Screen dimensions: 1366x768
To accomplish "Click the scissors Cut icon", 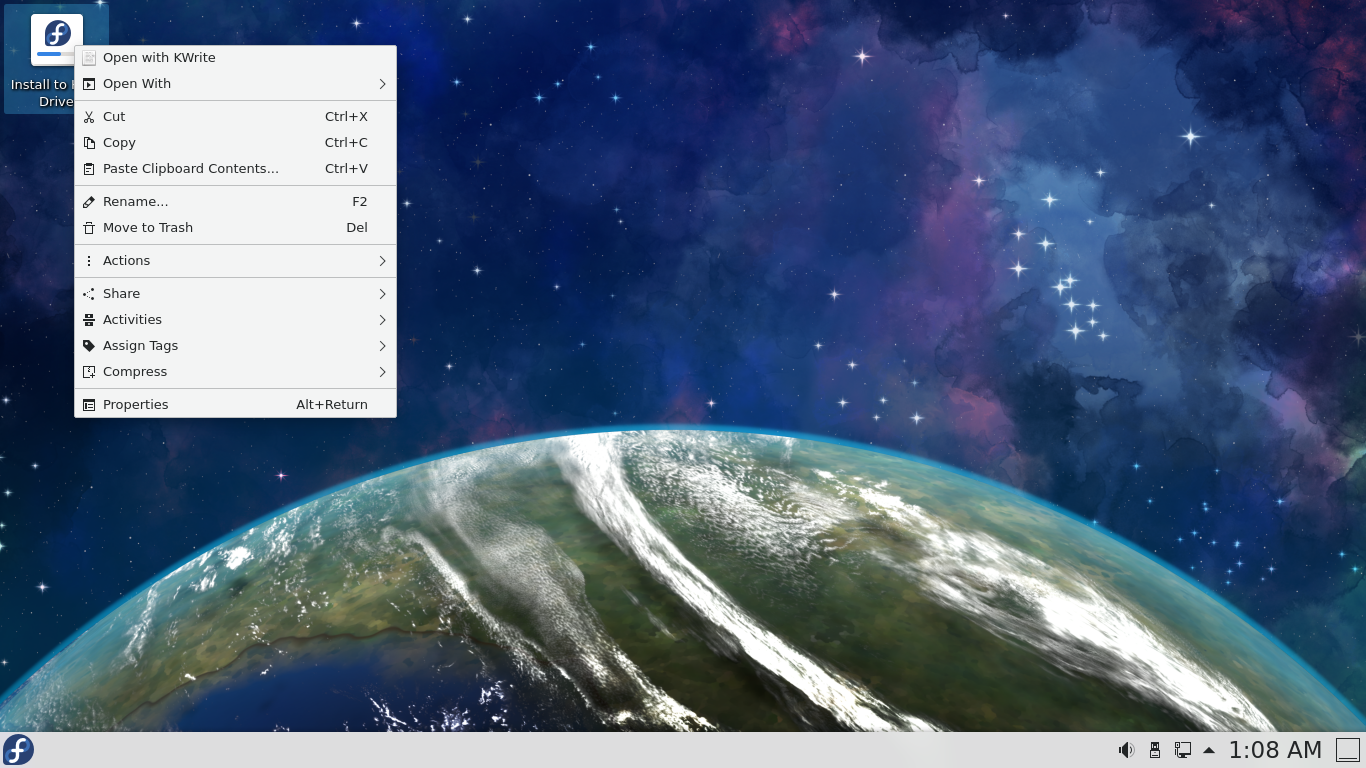I will [89, 117].
